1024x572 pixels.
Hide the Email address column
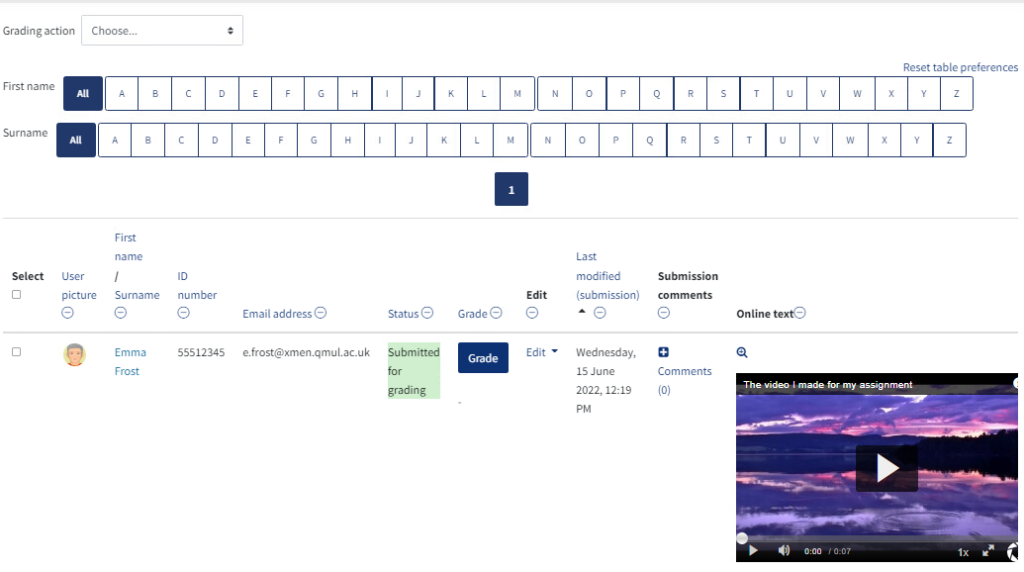pyautogui.click(x=321, y=313)
